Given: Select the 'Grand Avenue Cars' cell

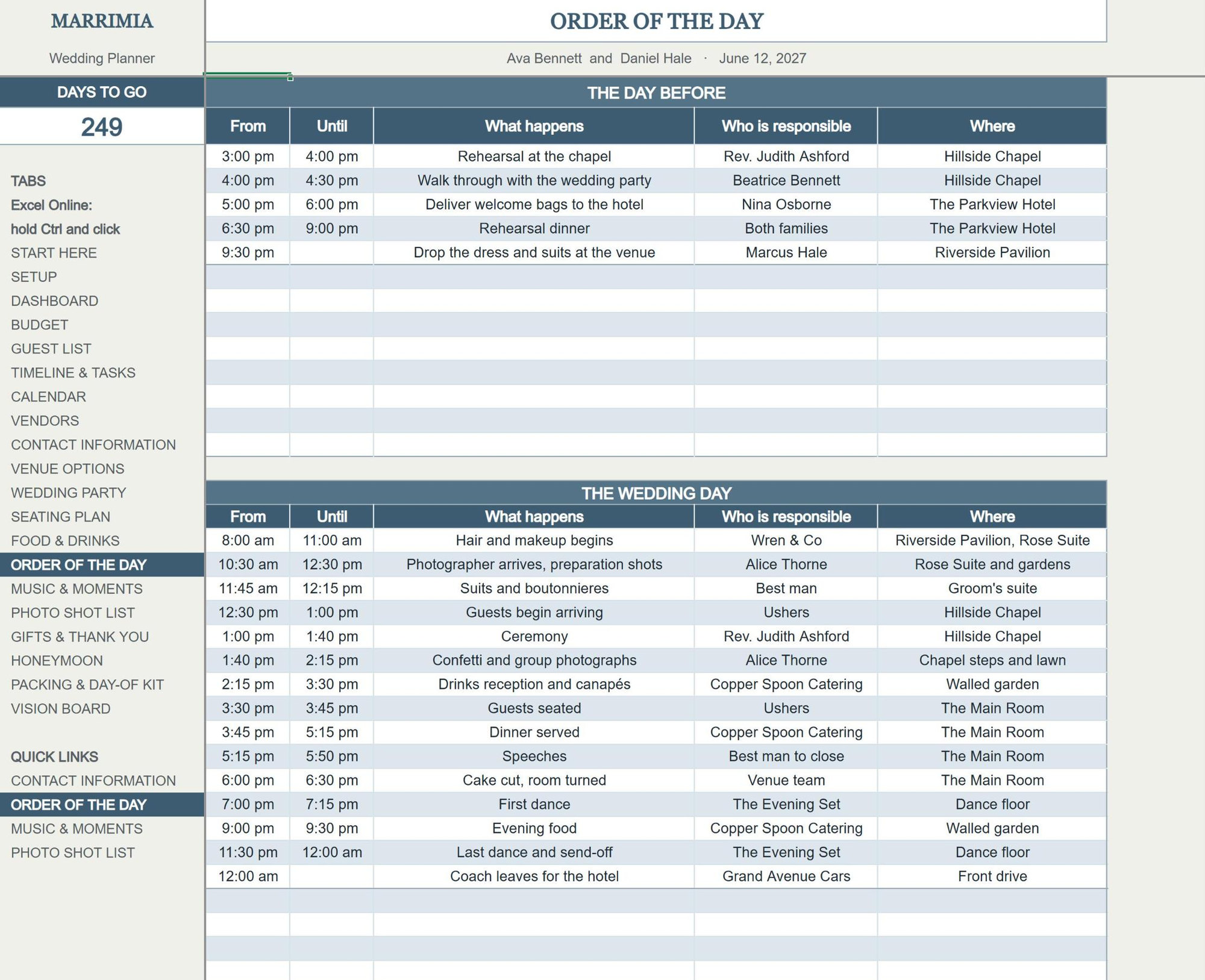Looking at the screenshot, I should point(786,876).
